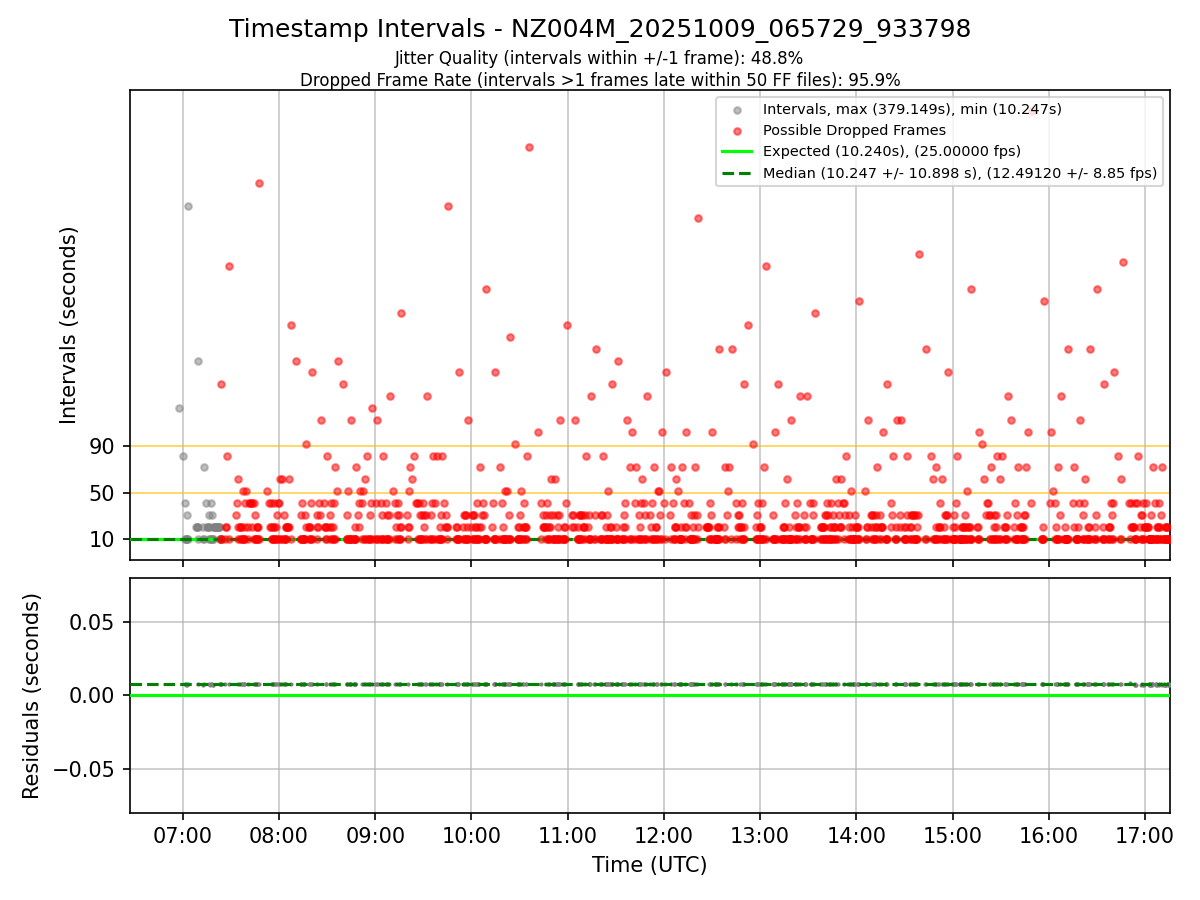Image resolution: width=1200 pixels, height=900 pixels.
Task: Click the 10 tick label on interval axis
Action: pyautogui.click(x=103, y=539)
